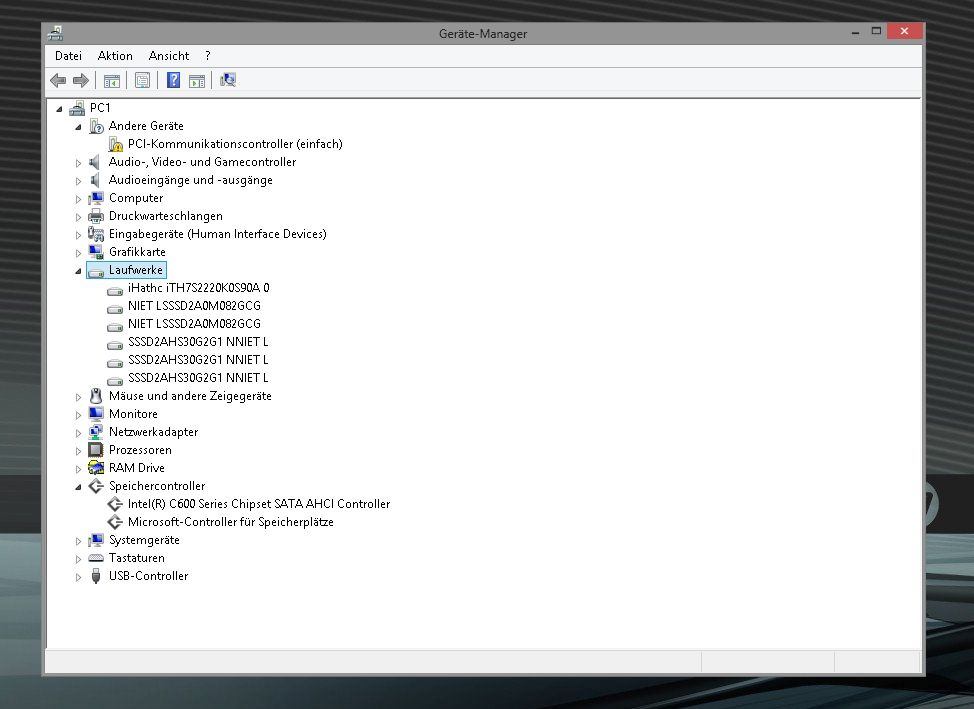Open the Ansicht menu
974x709 pixels.
click(x=169, y=56)
